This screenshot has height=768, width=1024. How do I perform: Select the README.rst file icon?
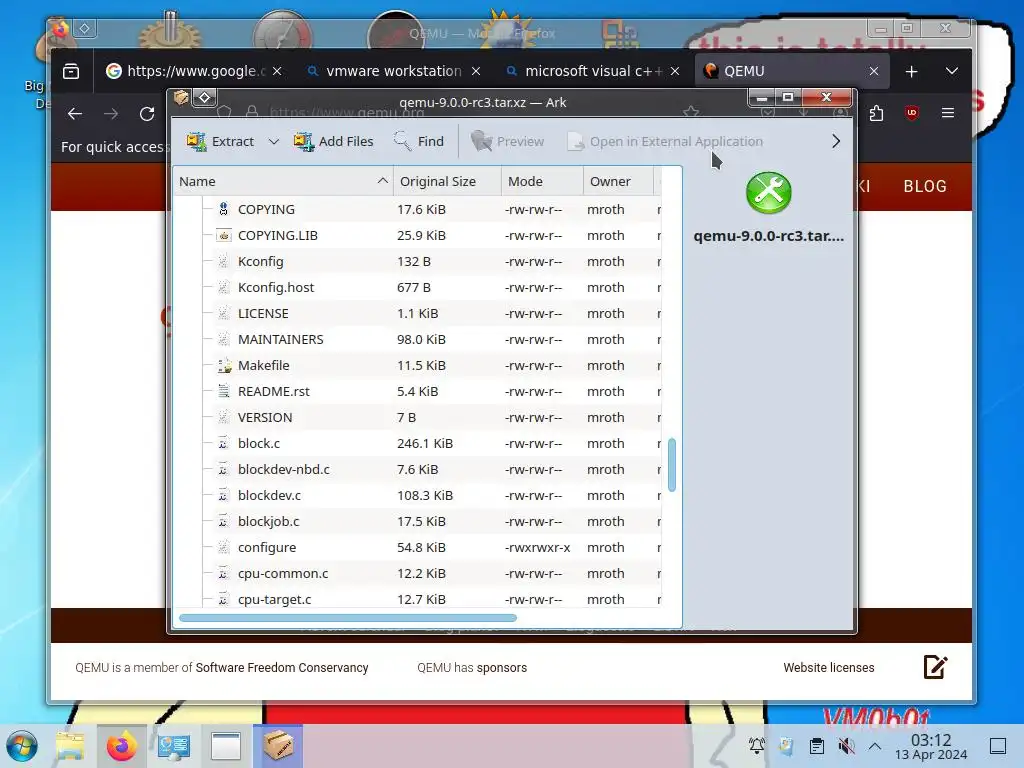223,391
